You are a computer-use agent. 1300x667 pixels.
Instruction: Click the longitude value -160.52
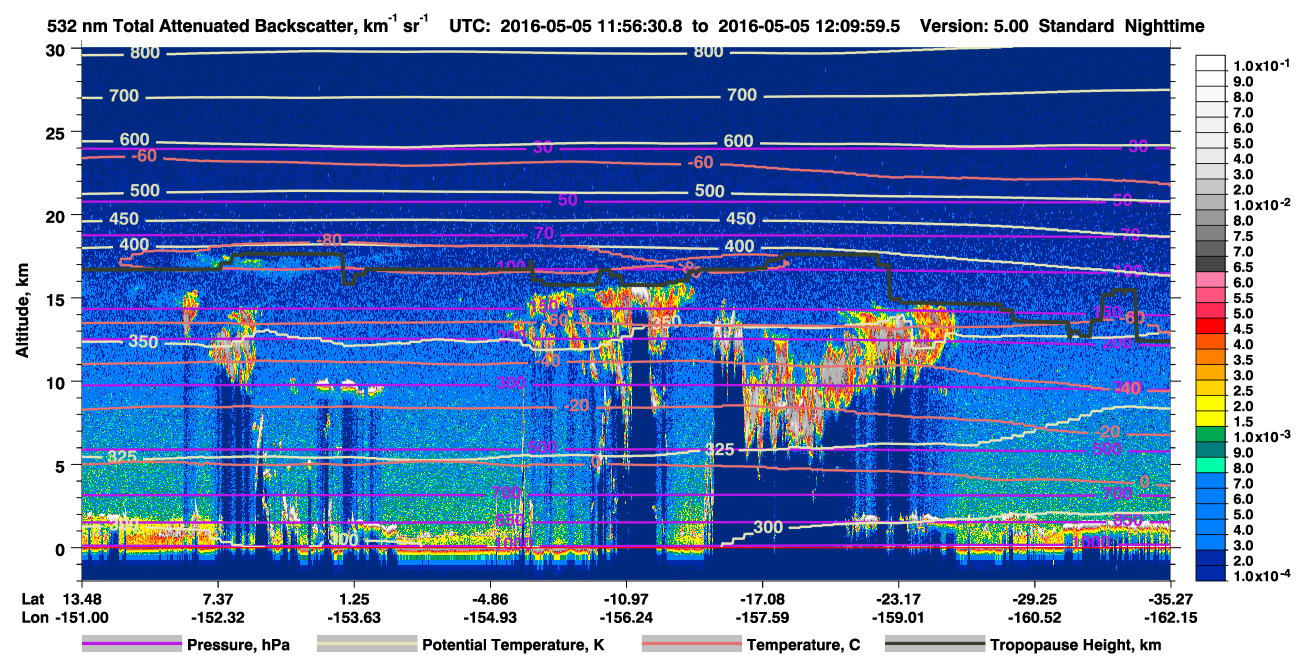(x=1034, y=617)
